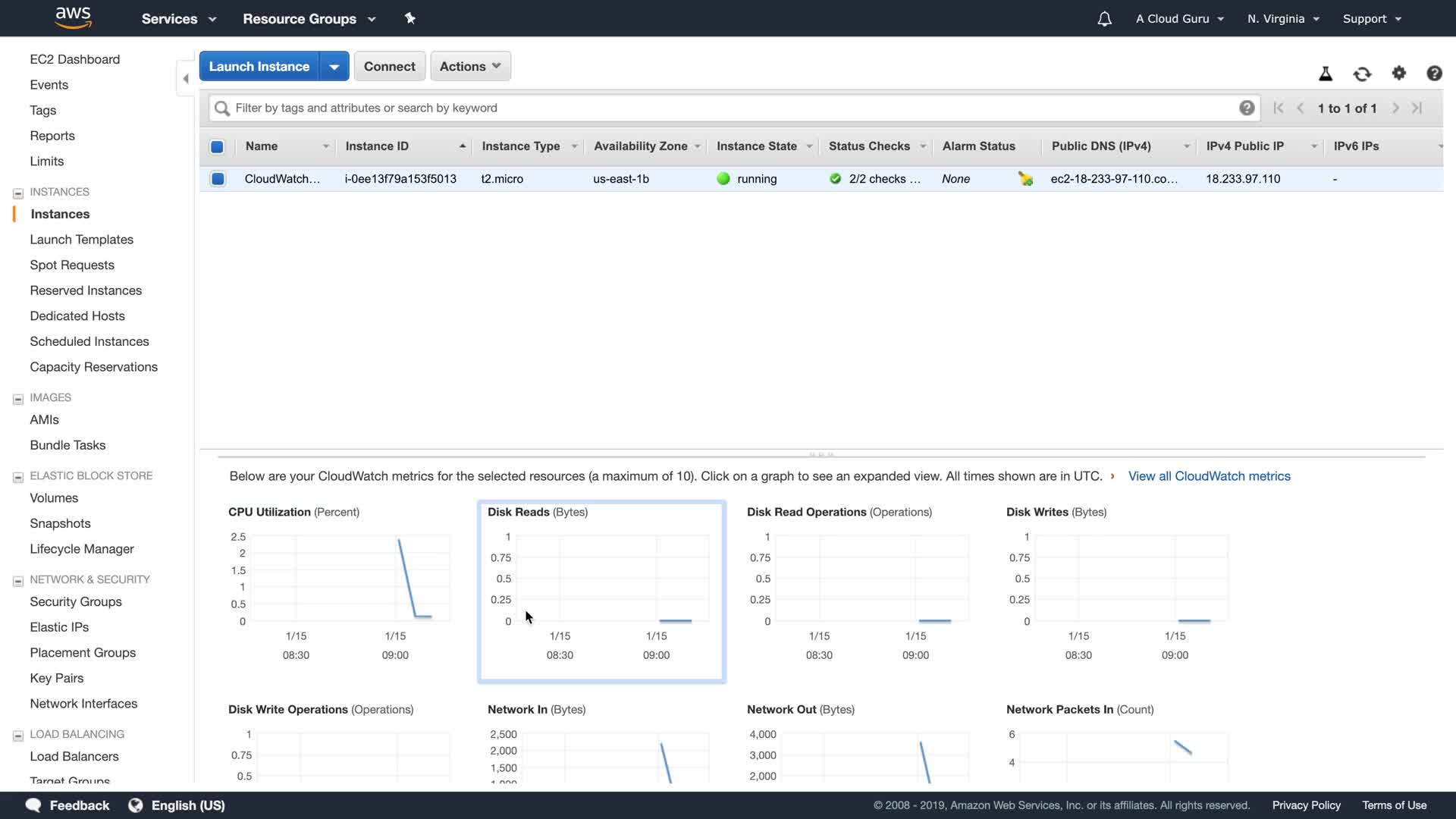Open the notifications bell
Image resolution: width=1456 pixels, height=819 pixels.
click(x=1104, y=19)
